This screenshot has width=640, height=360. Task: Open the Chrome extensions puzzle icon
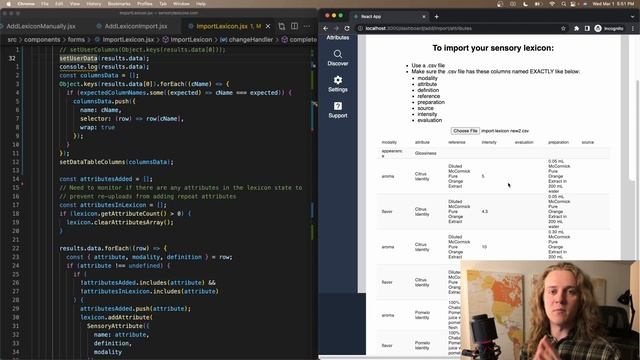(x=576, y=29)
